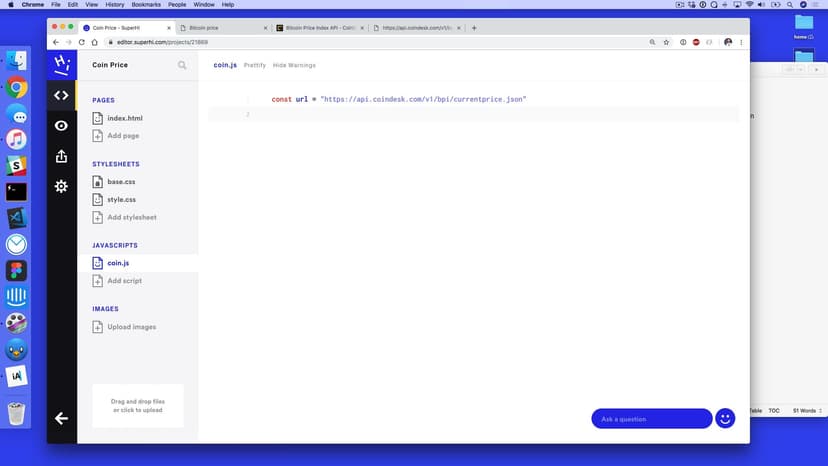The image size is (828, 466).
Task: Open the style.css stylesheet
Action: pos(121,200)
